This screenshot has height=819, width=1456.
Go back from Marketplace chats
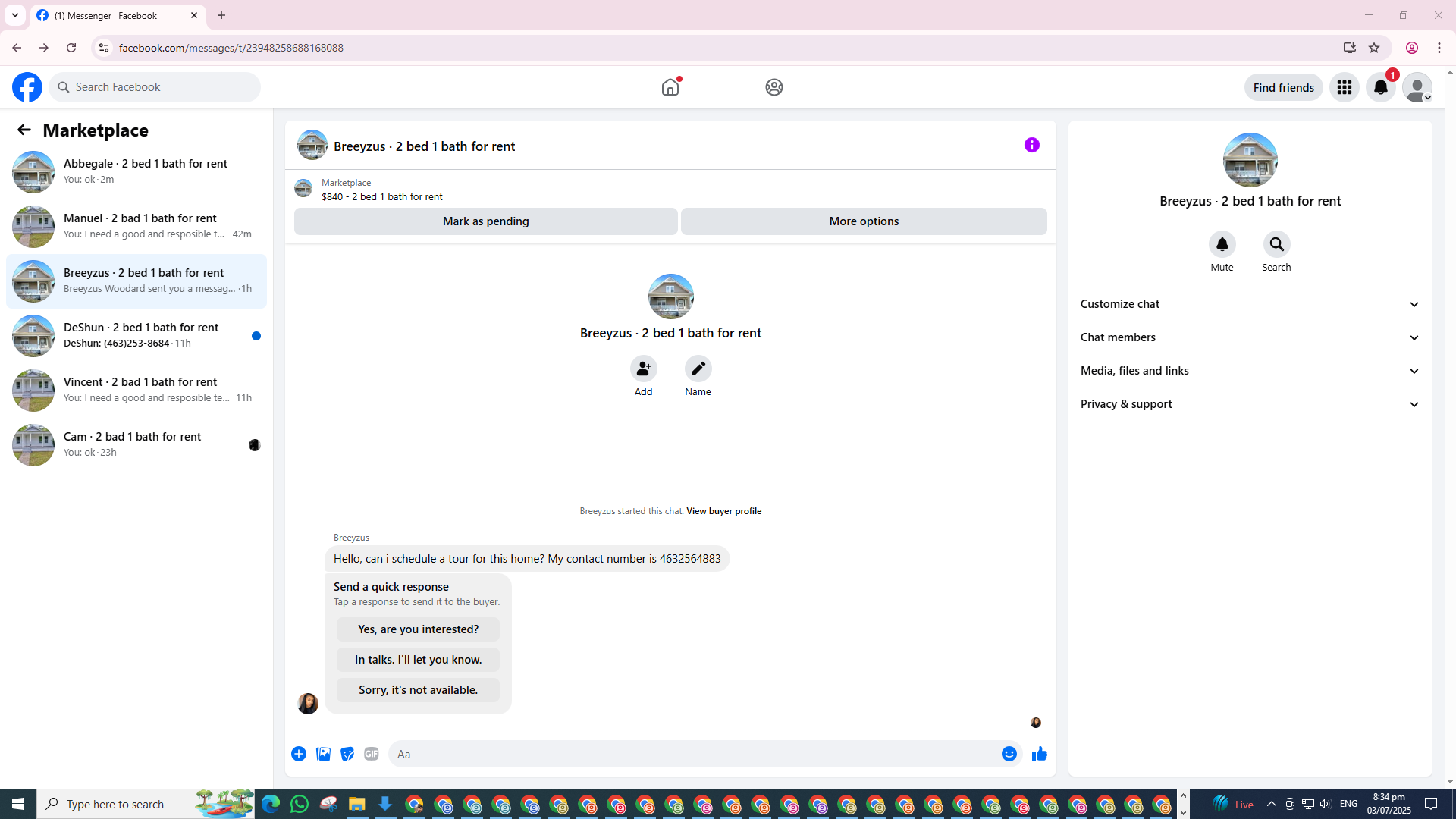[24, 130]
